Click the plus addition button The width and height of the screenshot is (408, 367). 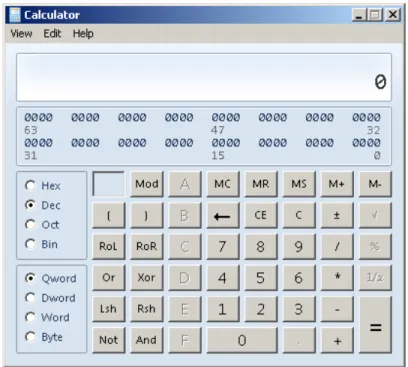[337, 340]
